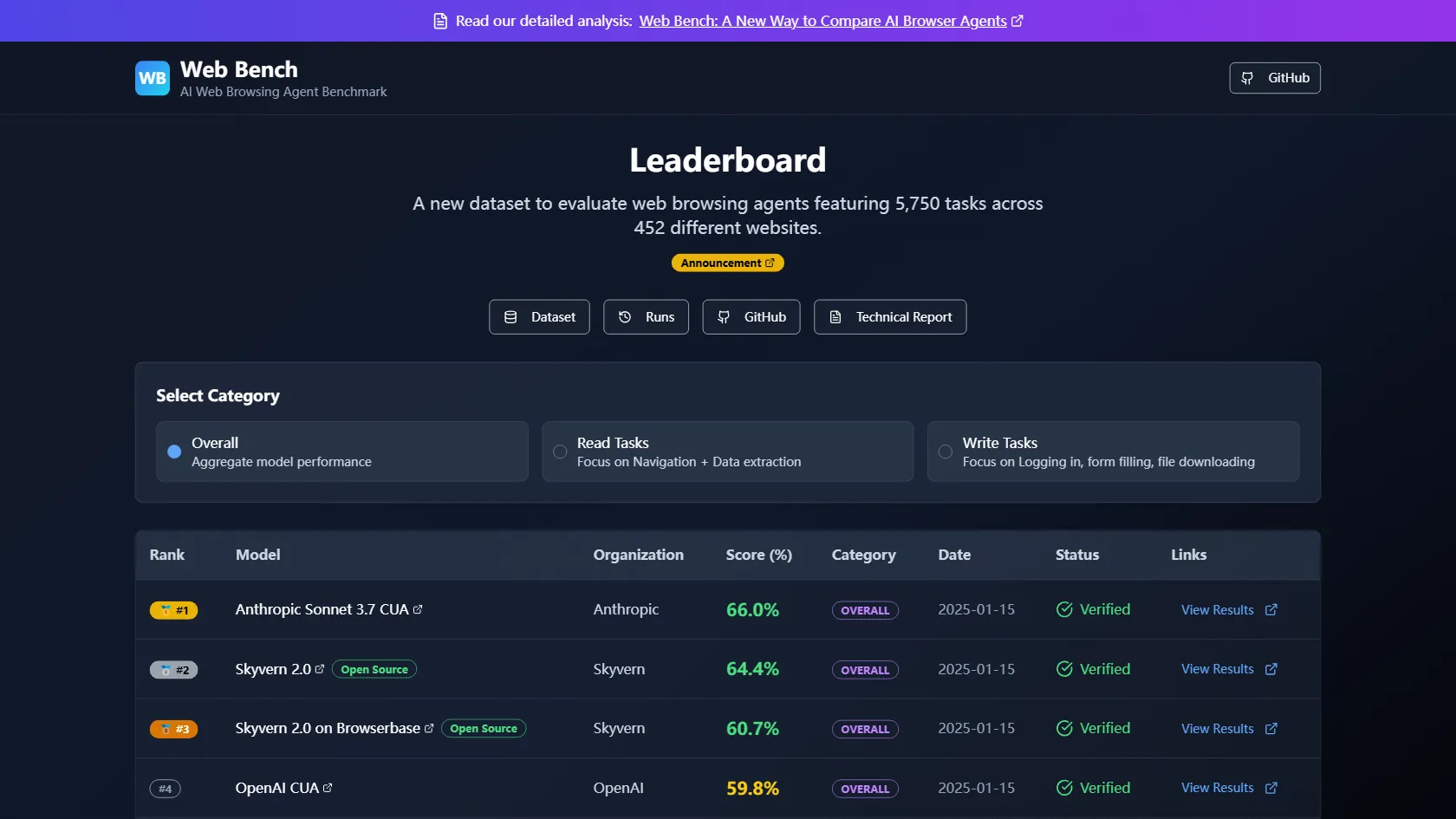The height and width of the screenshot is (819, 1456).
Task: Open View Results for Anthropic Sonnet 3.7 CUA
Action: [x=1218, y=610]
